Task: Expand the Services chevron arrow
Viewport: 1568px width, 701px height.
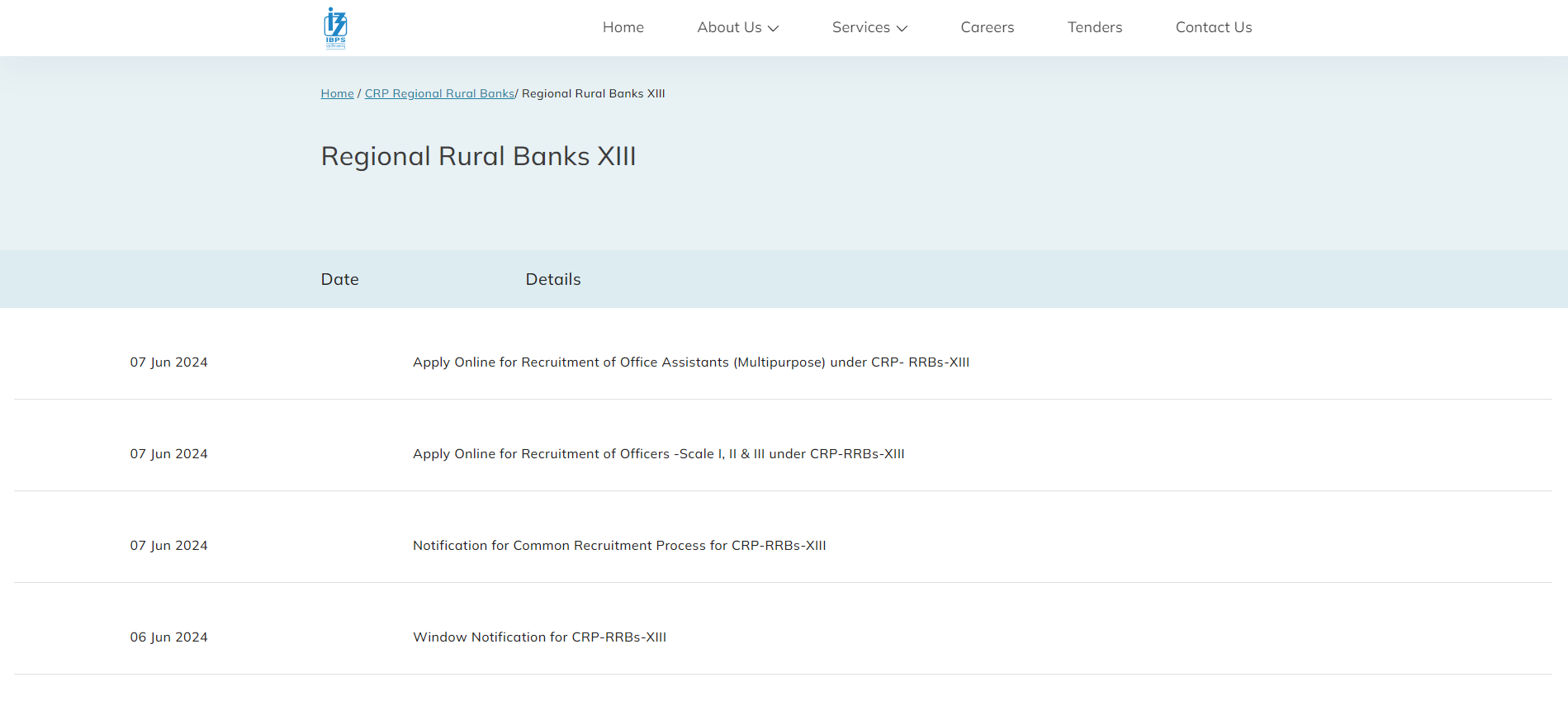Action: pyautogui.click(x=902, y=28)
